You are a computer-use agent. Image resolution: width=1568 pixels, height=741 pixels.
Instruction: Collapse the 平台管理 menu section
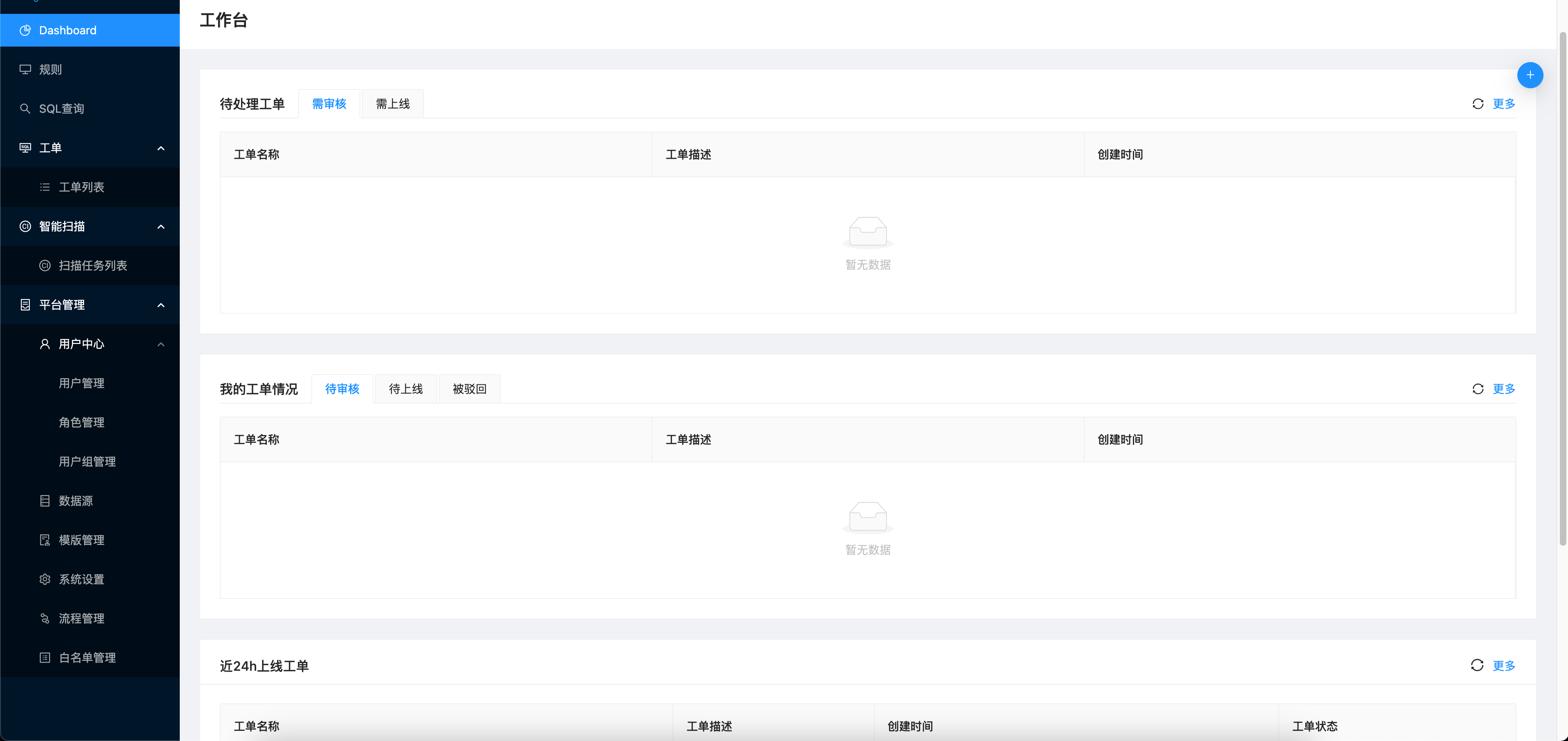161,305
